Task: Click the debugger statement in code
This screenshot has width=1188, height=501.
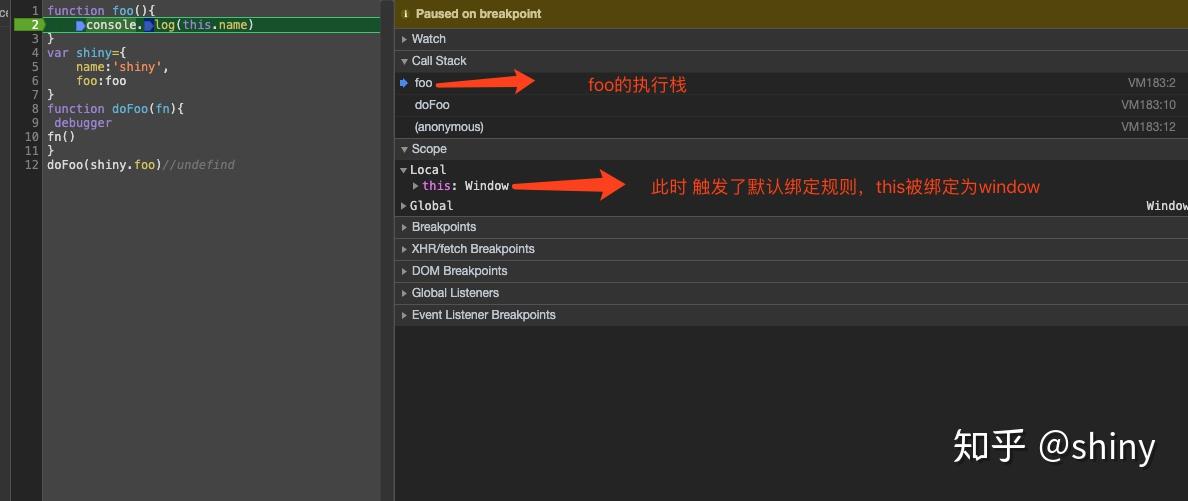Action: click(83, 123)
